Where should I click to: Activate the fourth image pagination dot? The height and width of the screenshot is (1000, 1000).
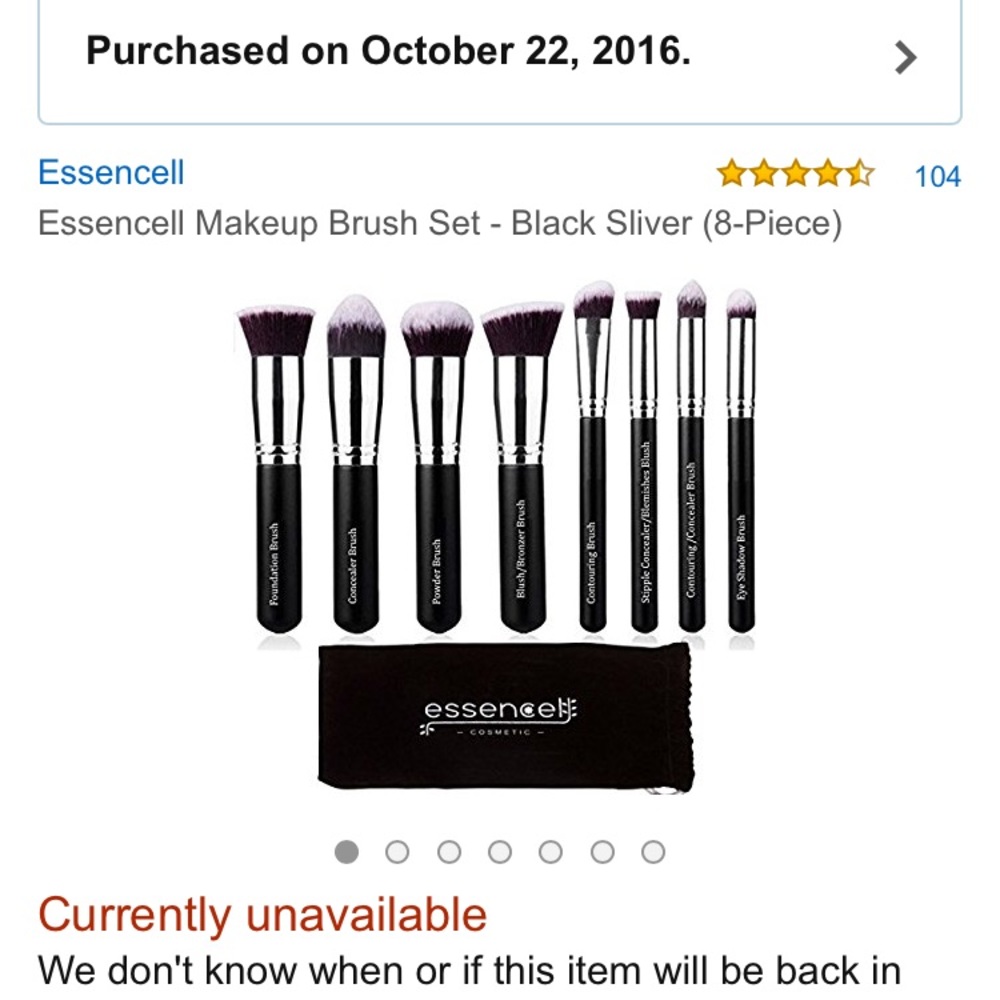point(497,851)
